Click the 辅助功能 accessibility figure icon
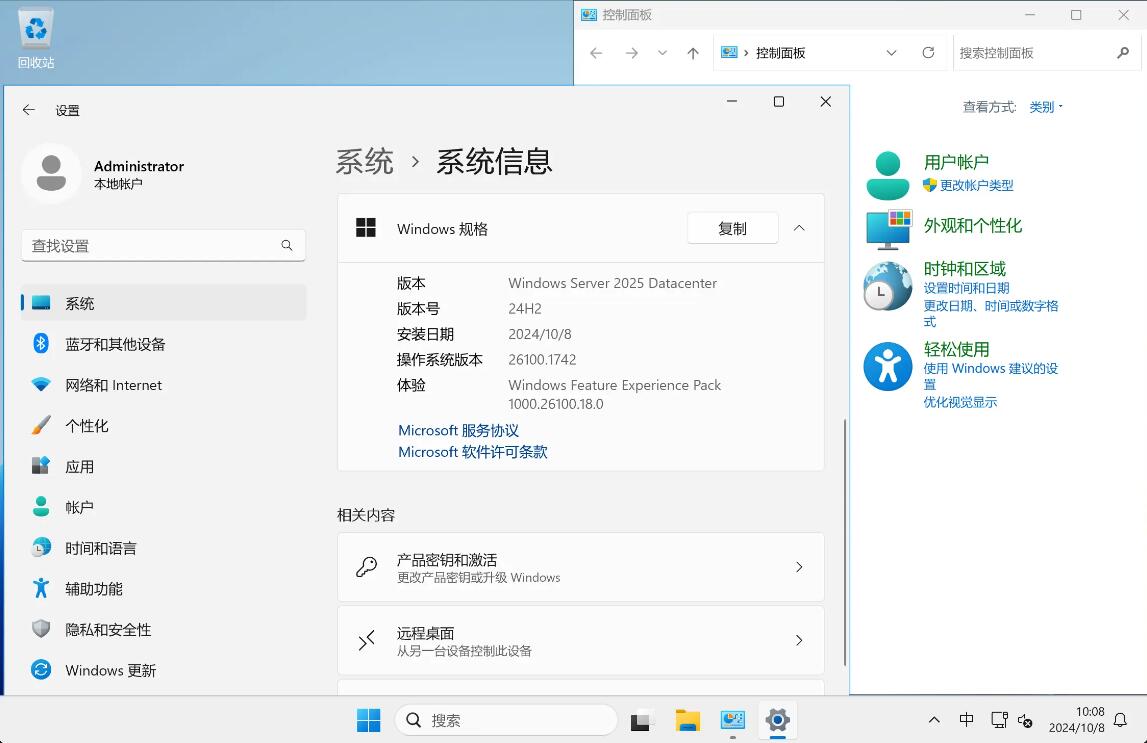 [41, 588]
